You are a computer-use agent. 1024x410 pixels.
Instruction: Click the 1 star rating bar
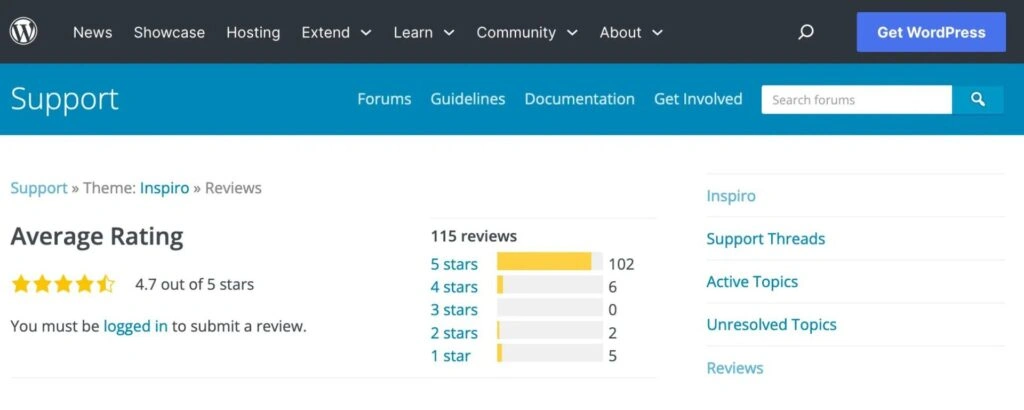[549, 356]
